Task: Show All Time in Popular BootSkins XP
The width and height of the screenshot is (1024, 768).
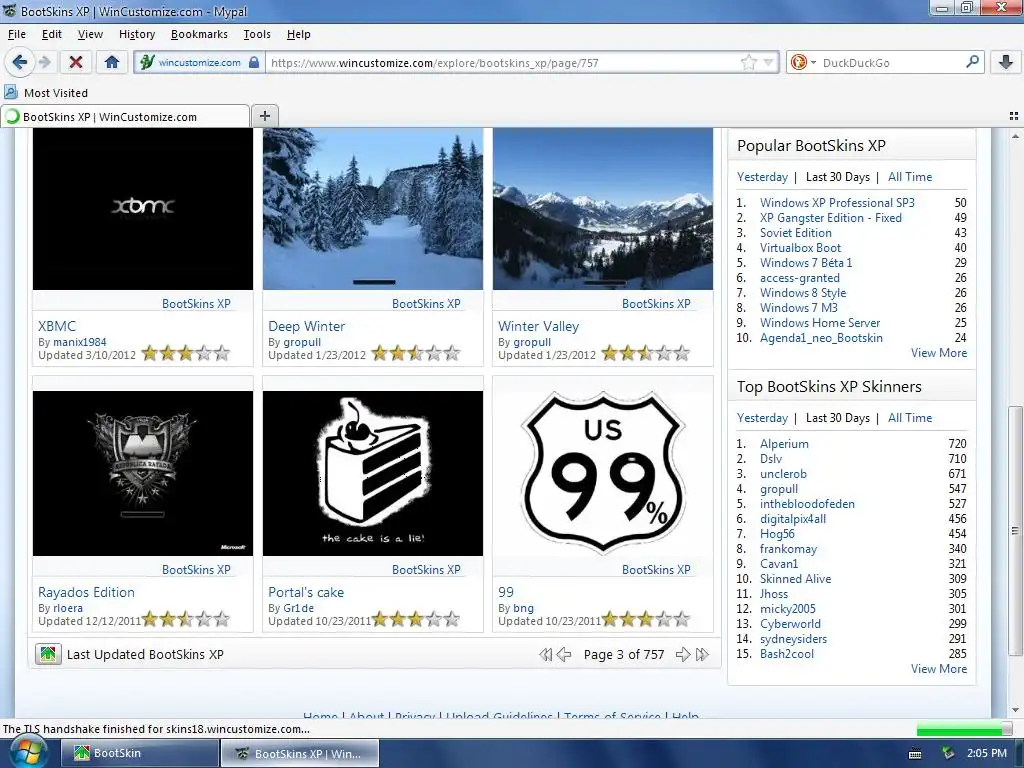Action: click(x=910, y=176)
